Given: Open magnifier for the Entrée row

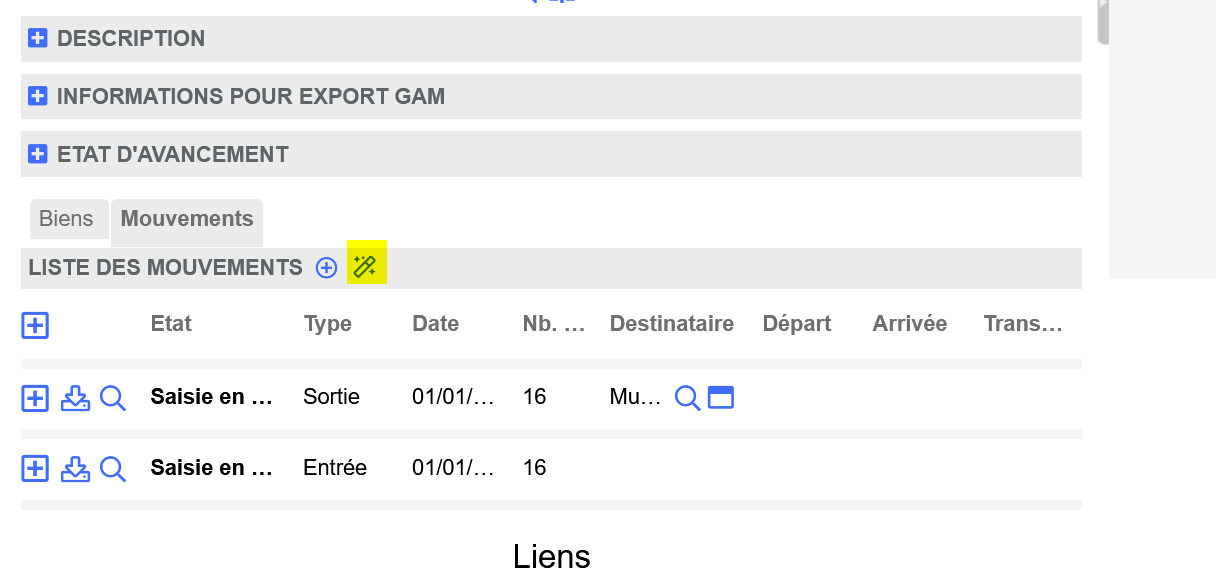Looking at the screenshot, I should pos(113,468).
